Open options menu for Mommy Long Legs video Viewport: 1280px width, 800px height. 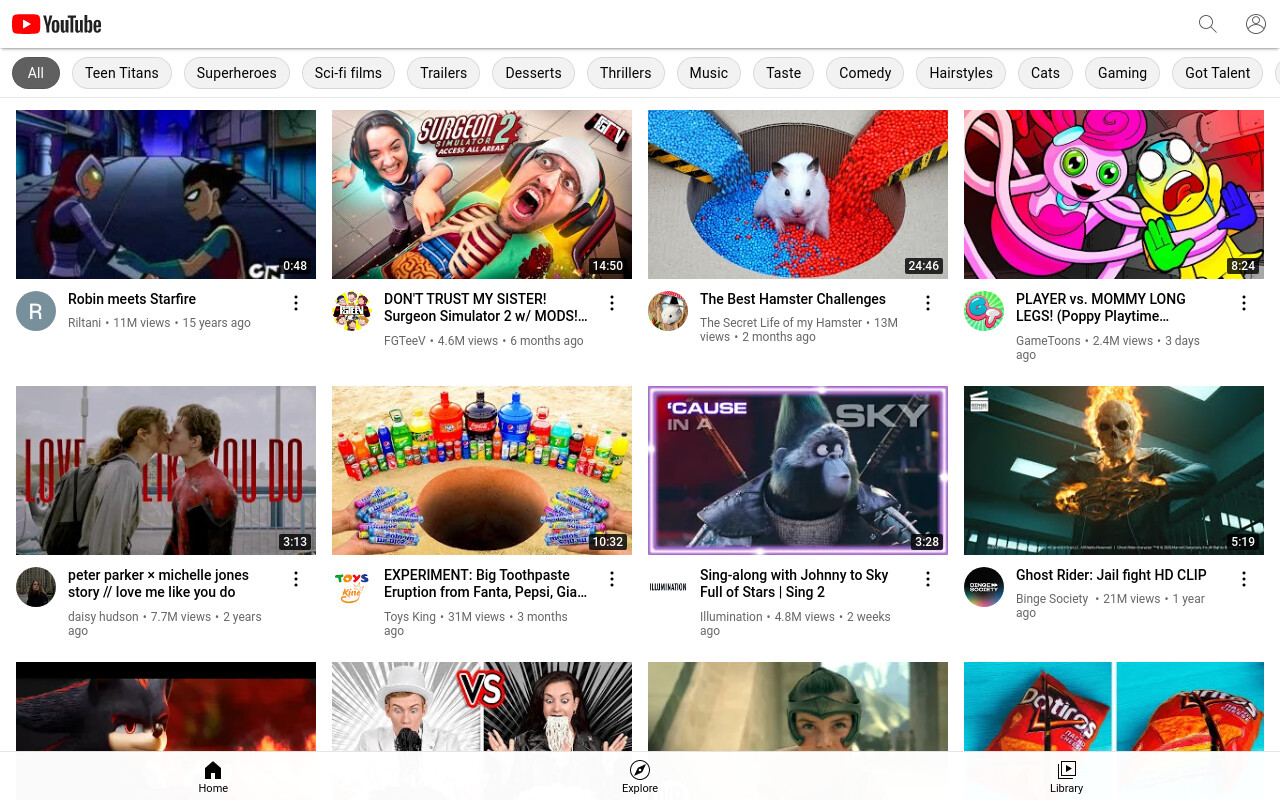point(1244,303)
